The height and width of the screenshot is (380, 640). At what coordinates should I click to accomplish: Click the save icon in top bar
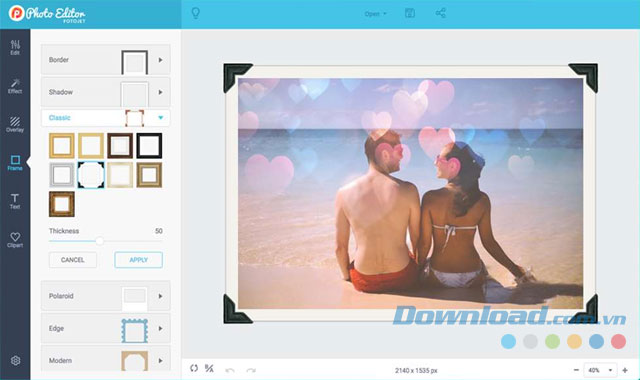point(410,13)
